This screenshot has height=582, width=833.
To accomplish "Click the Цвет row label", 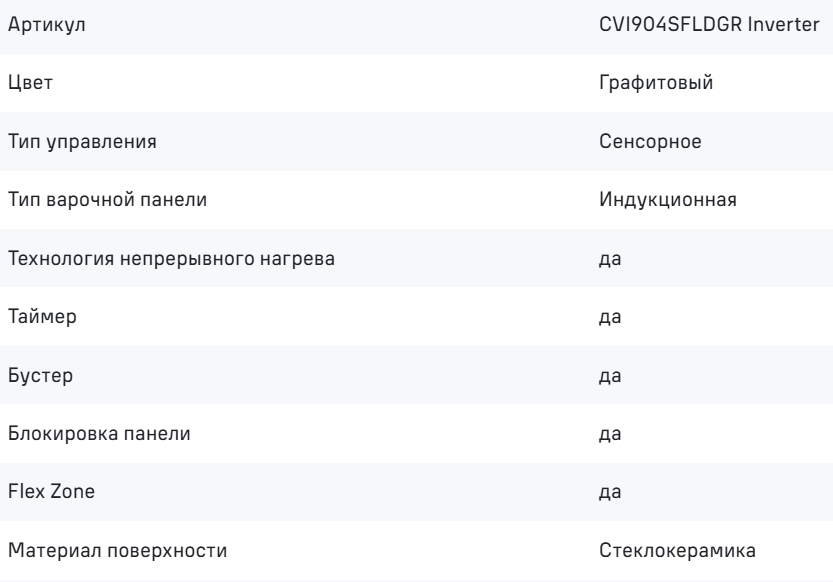I will coord(30,83).
